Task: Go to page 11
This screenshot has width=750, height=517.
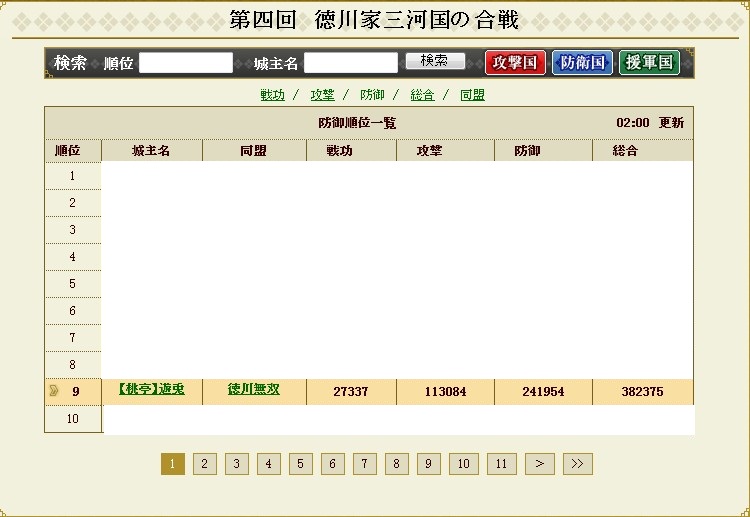Action: 502,464
